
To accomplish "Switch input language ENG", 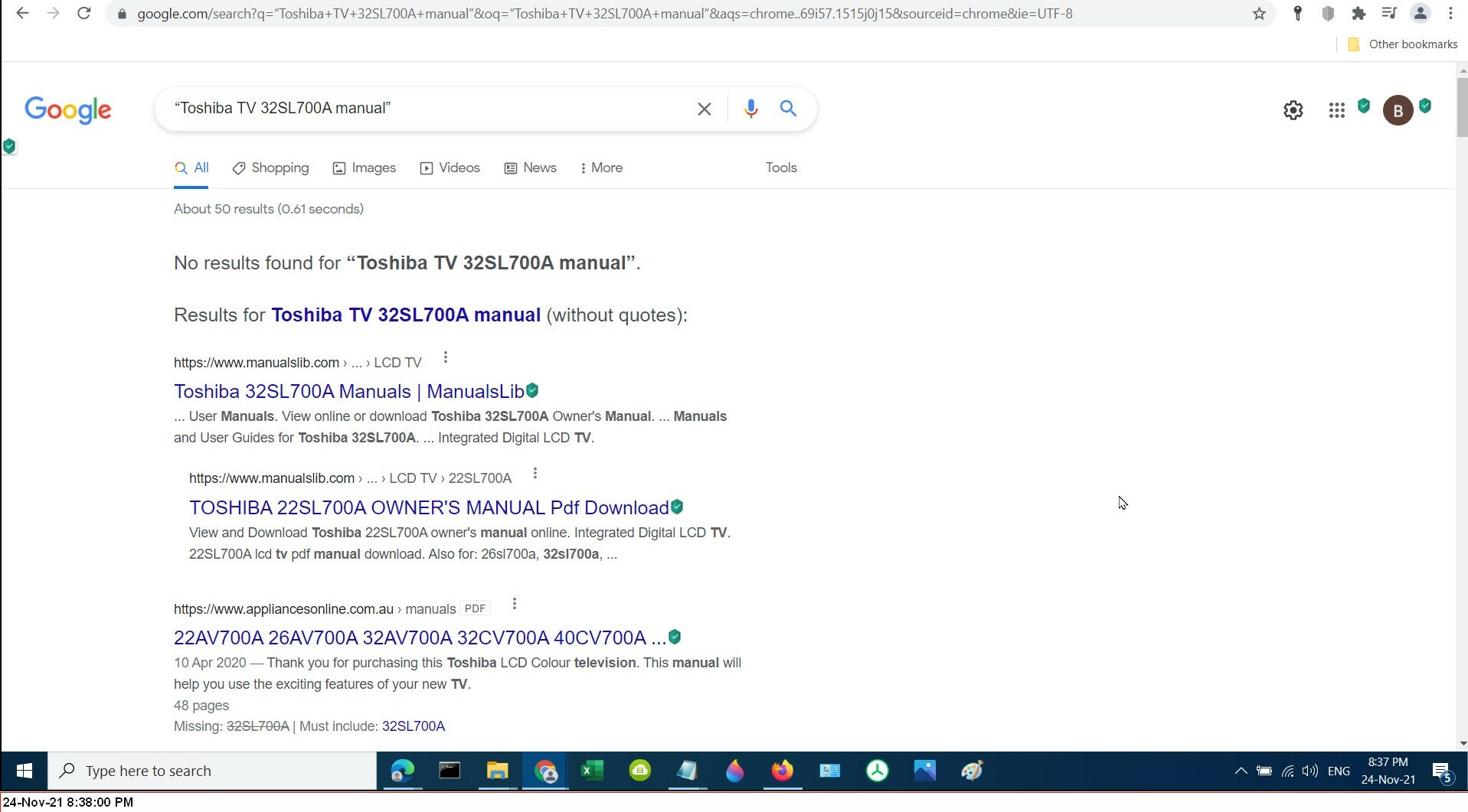I will (1339, 771).
